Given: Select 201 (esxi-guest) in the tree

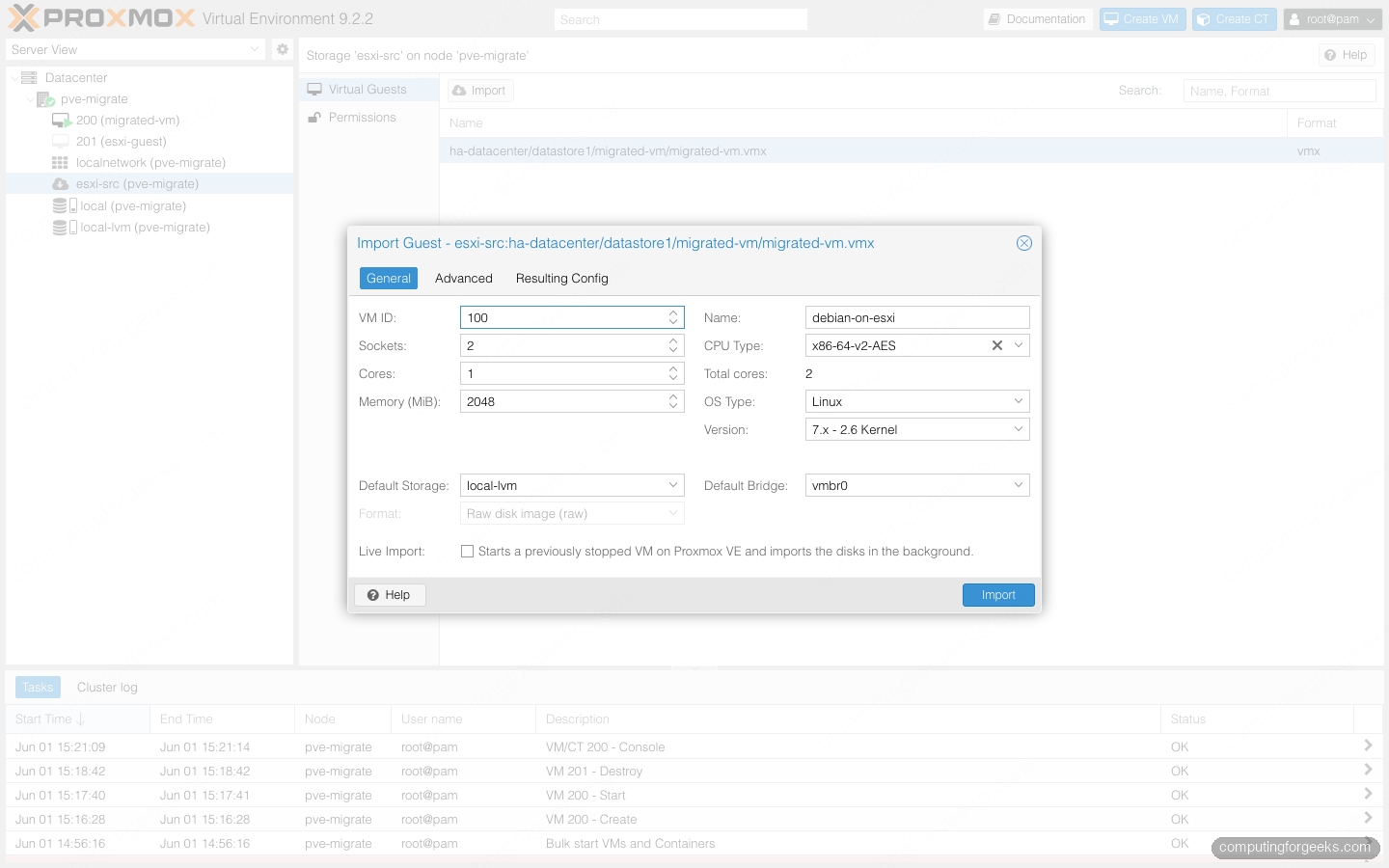Looking at the screenshot, I should coord(150,142).
